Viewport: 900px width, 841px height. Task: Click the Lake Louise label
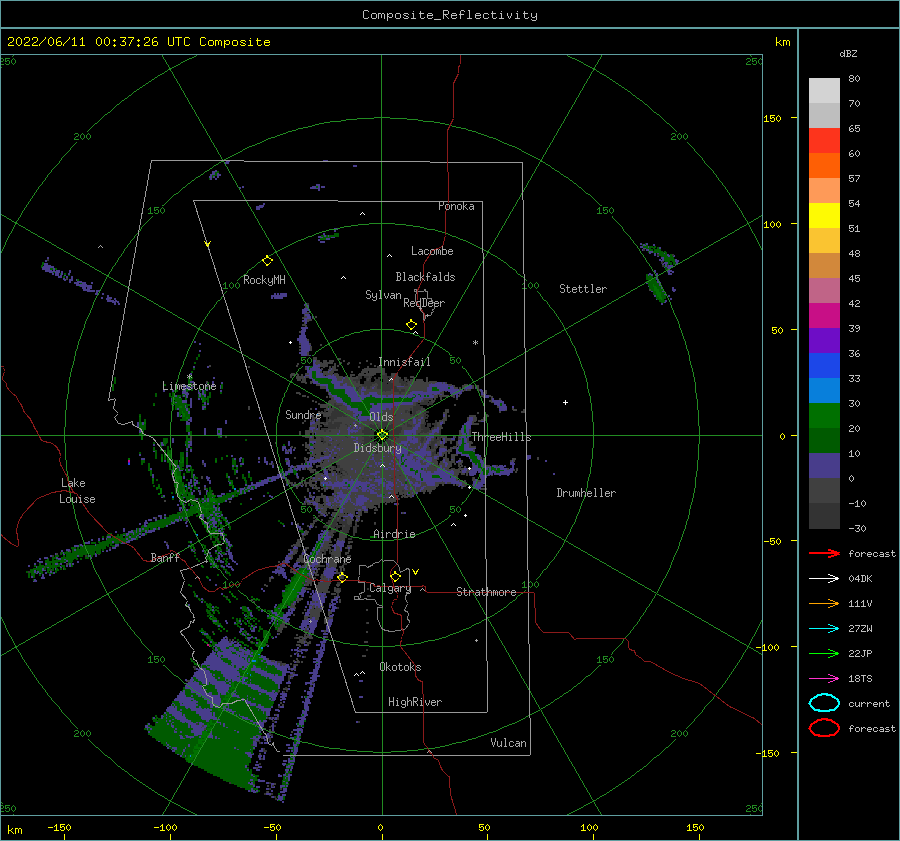[x=77, y=491]
